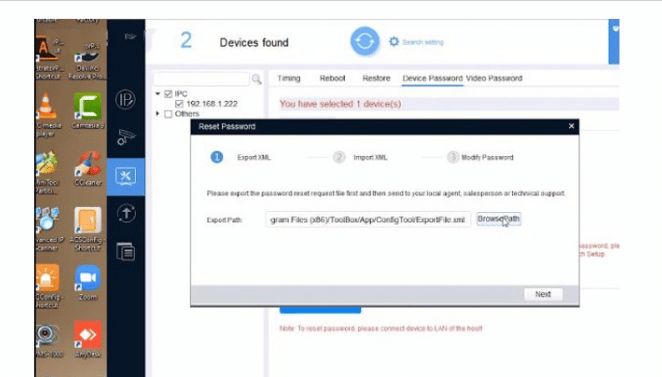The height and width of the screenshot is (377, 662).
Task: Click the blue refresh search button
Action: (365, 41)
